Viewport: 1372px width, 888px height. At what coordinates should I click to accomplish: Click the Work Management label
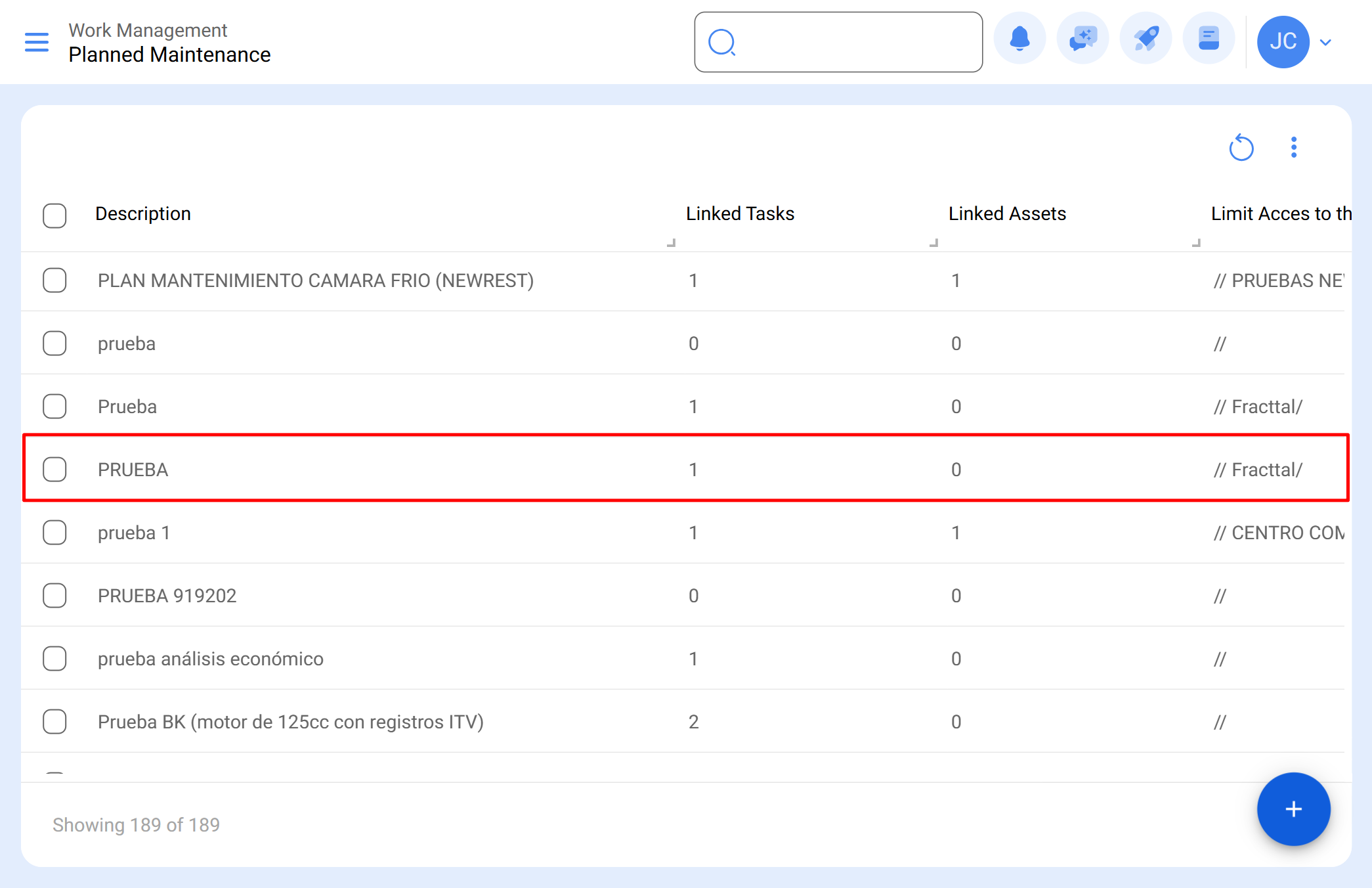click(x=147, y=30)
